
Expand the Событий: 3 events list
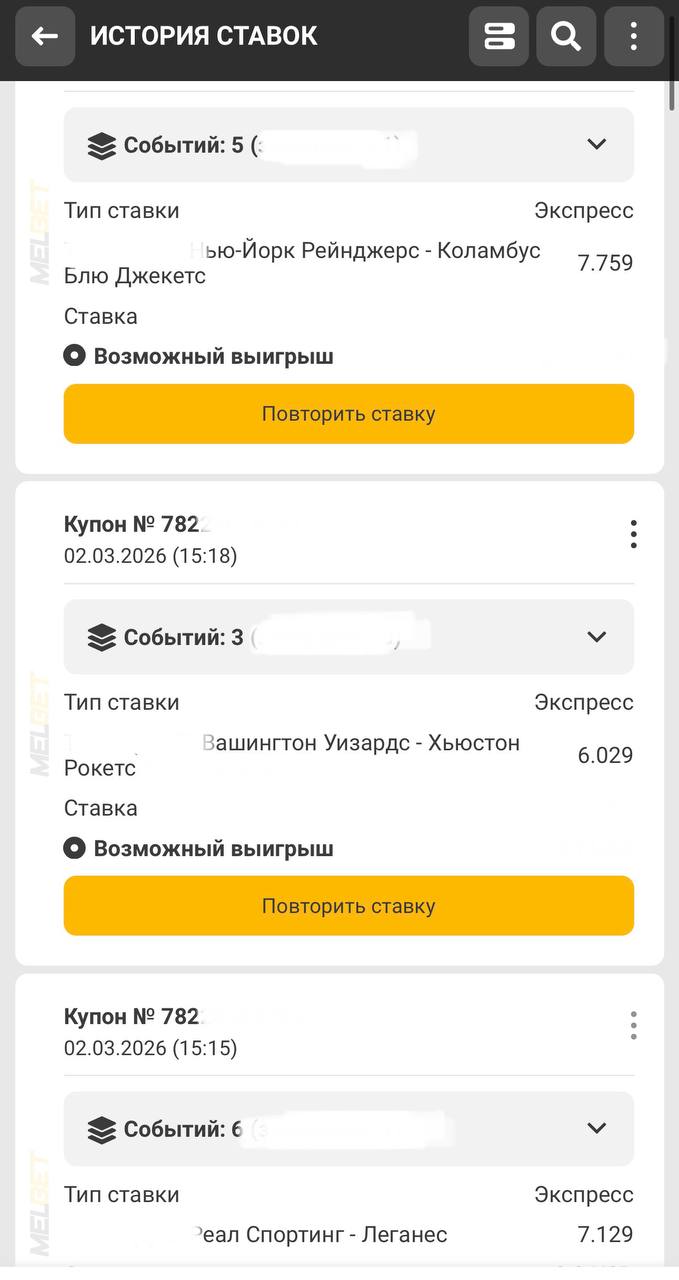click(597, 637)
